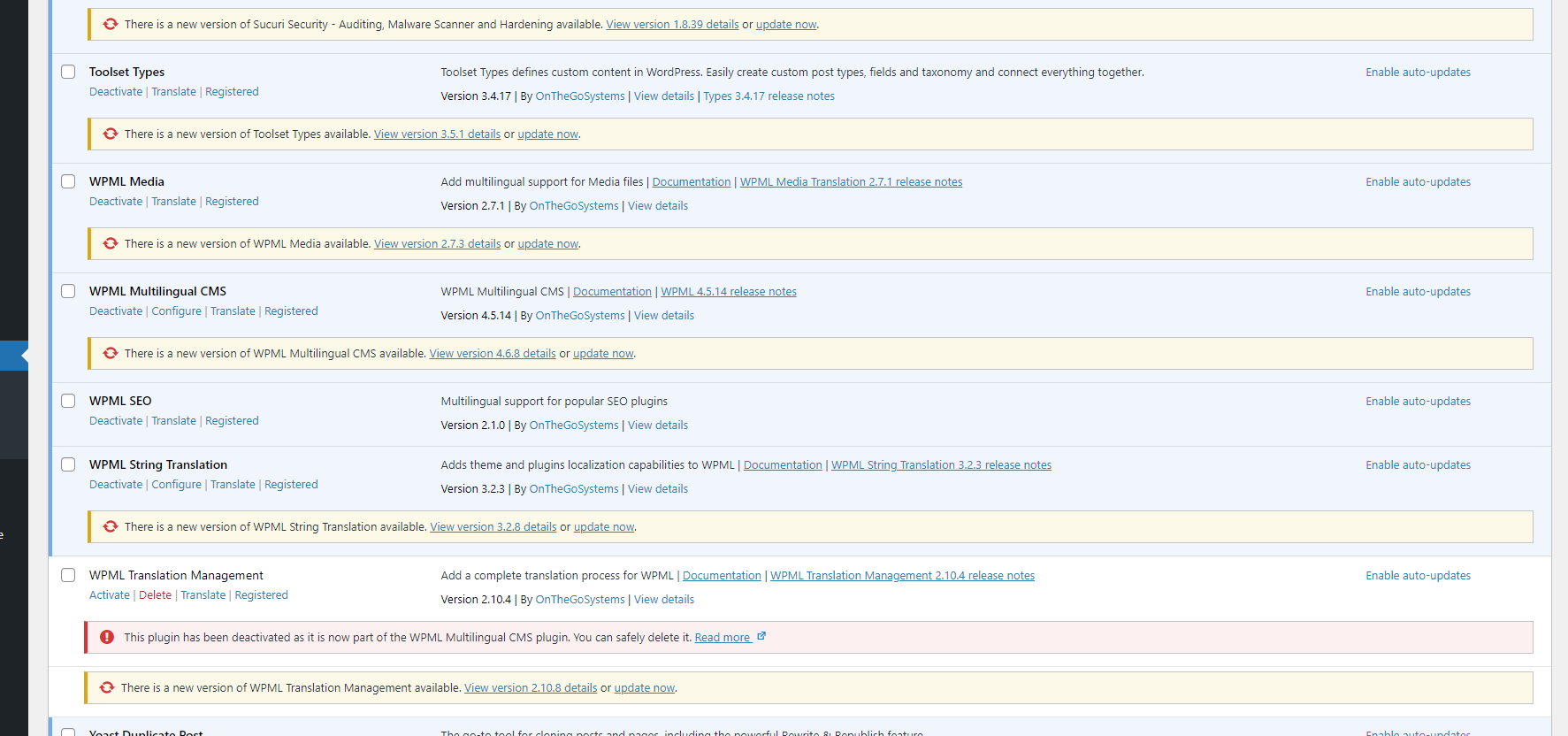1568x736 pixels.
Task: Select the WPML Media plugin checkbox
Action: 68,181
